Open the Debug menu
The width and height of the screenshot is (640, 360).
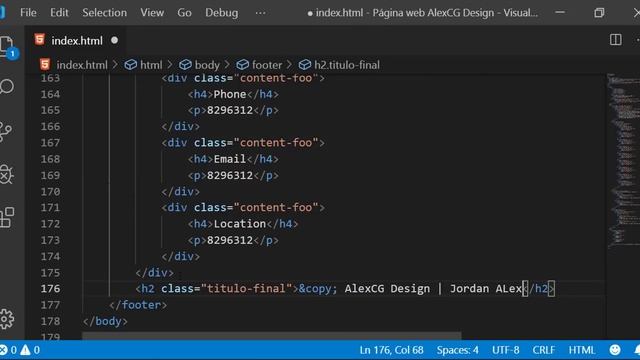pyautogui.click(x=222, y=13)
